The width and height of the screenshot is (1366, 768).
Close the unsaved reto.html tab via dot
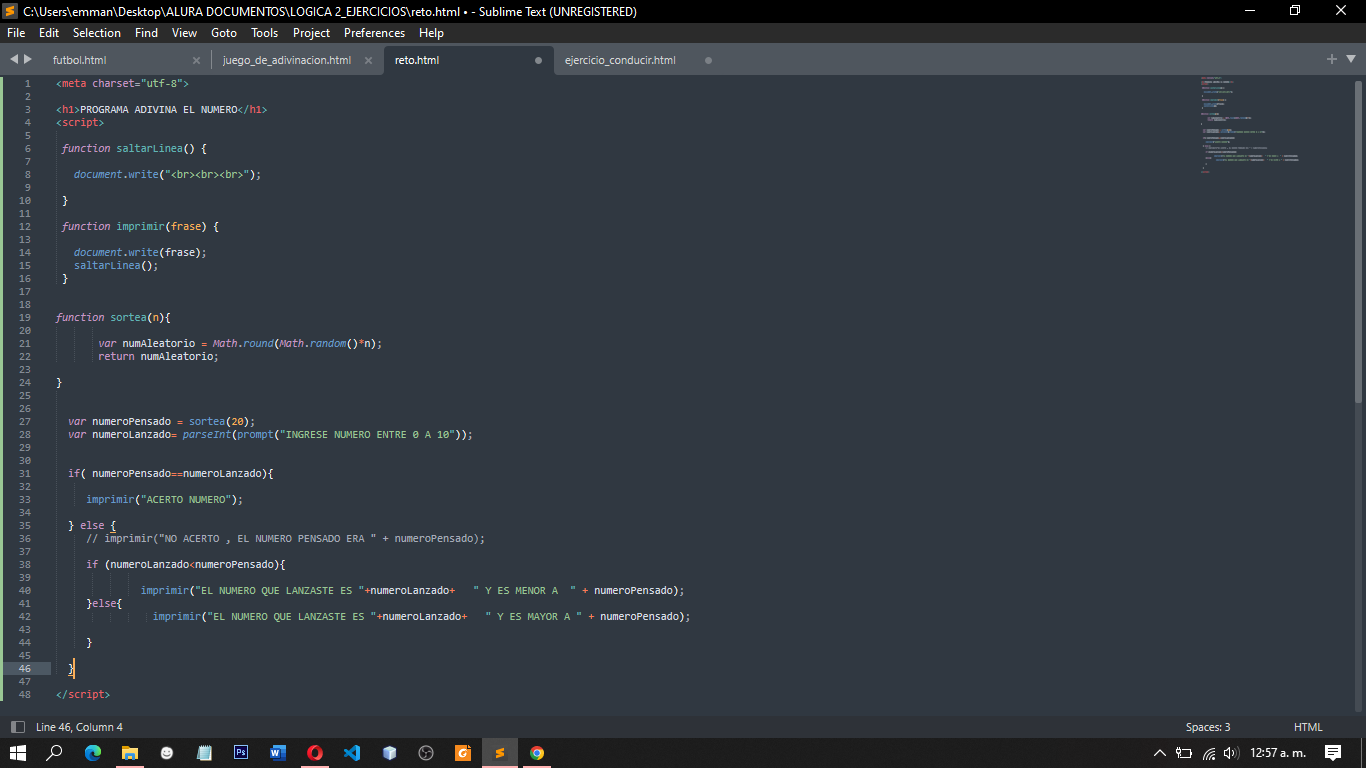coord(538,60)
